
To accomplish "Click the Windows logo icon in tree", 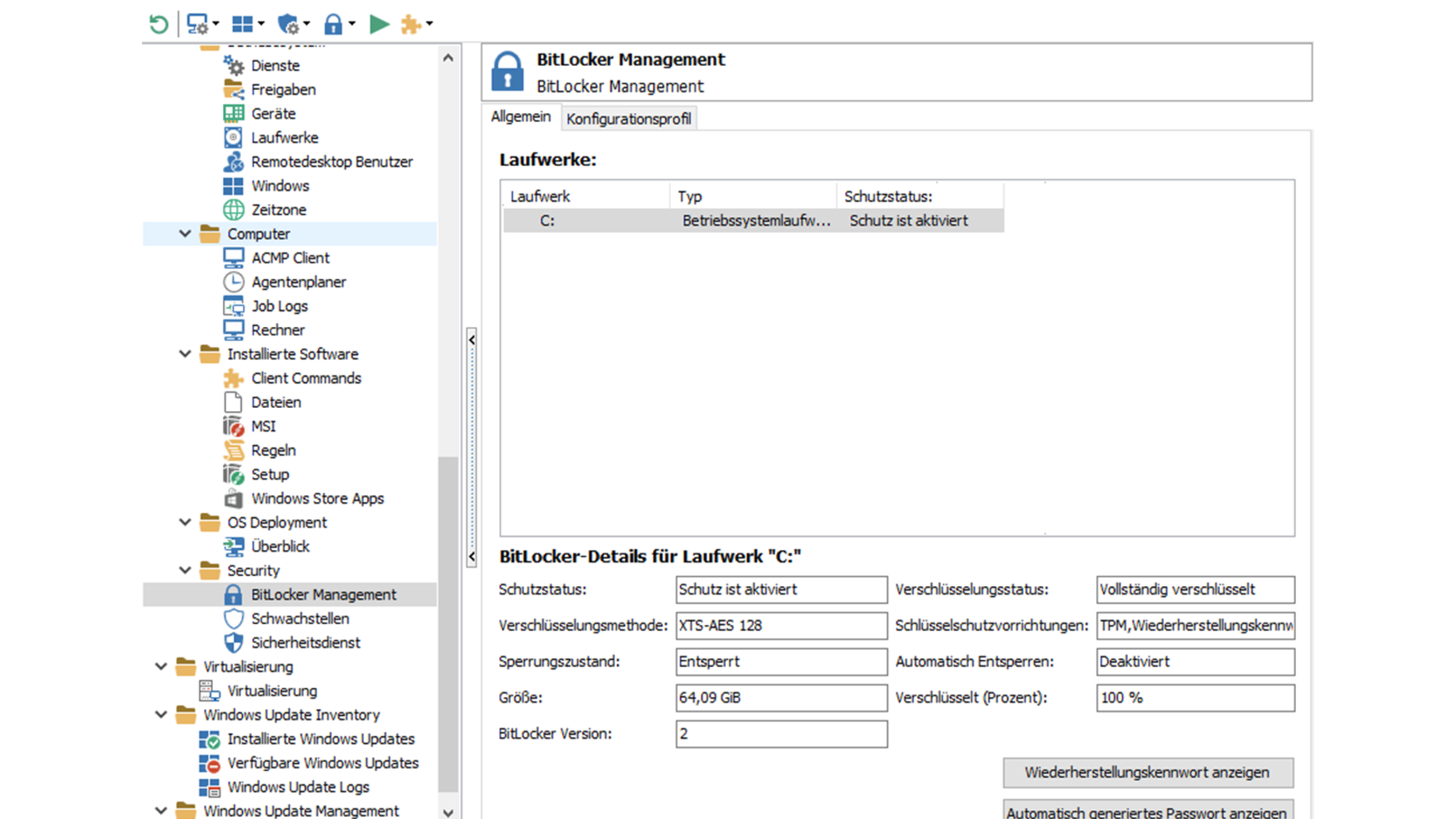I will [234, 186].
